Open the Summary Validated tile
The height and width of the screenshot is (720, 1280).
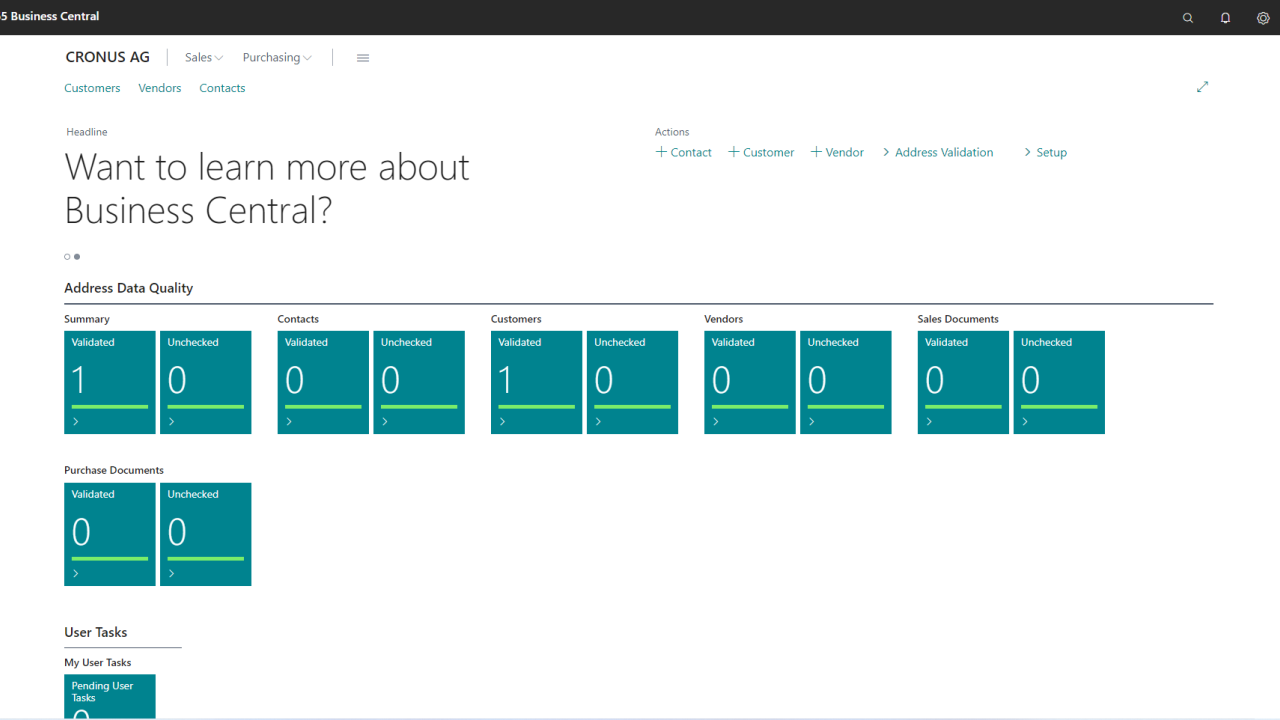[x=110, y=382]
